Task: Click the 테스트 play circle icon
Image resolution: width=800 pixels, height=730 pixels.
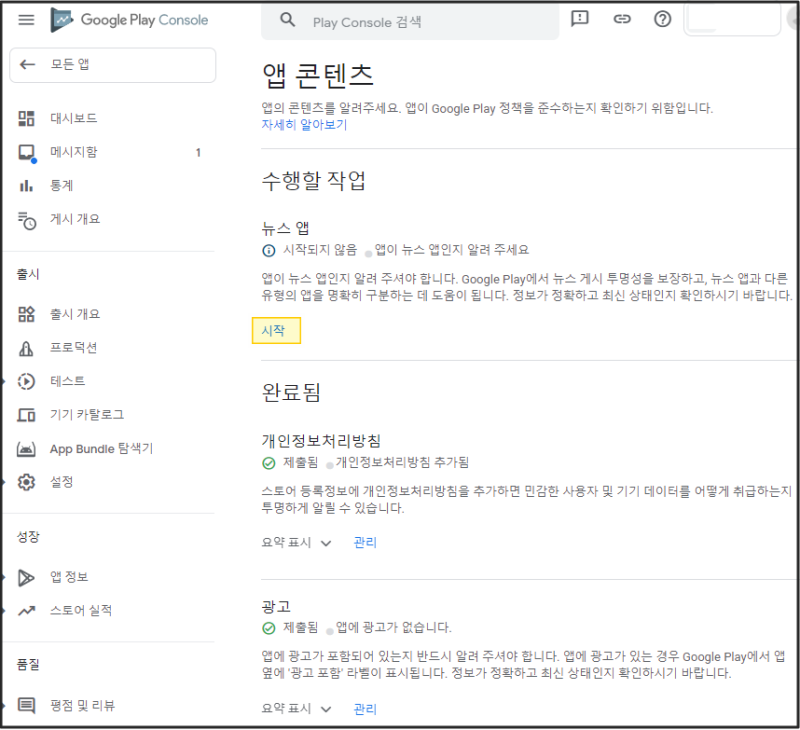Action: coord(26,382)
